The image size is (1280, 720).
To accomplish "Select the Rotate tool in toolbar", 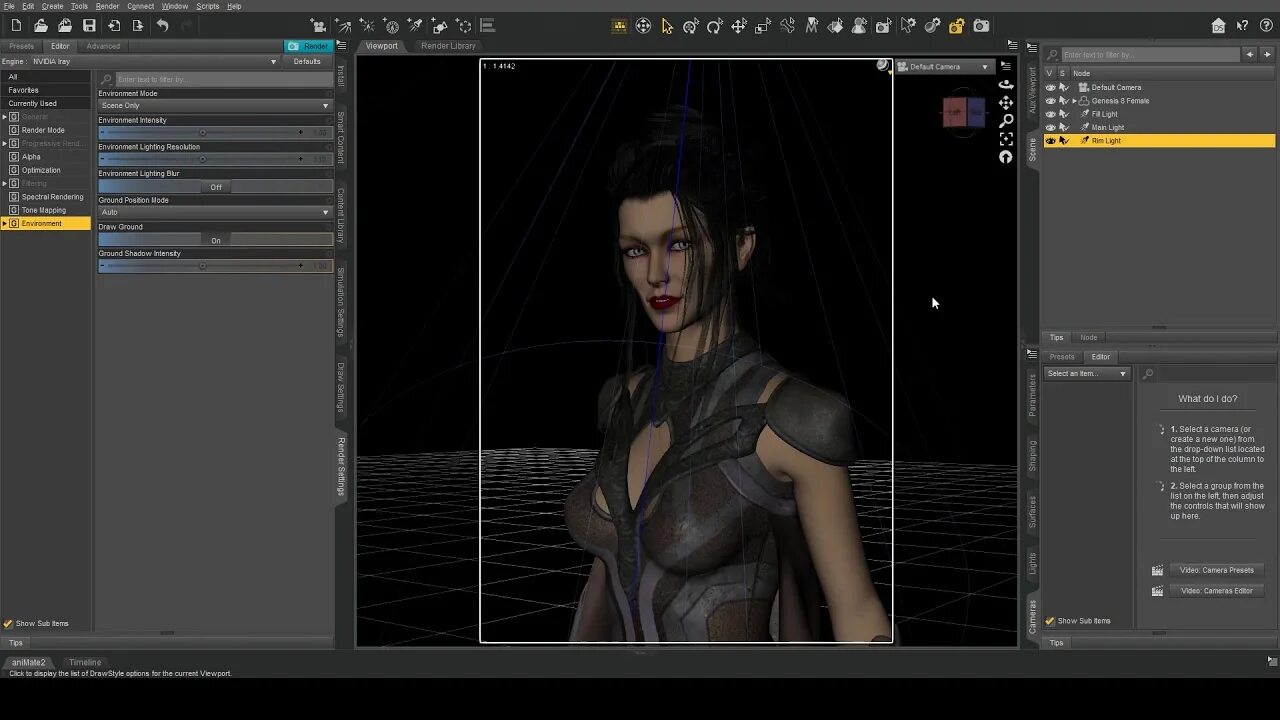I will [x=715, y=26].
